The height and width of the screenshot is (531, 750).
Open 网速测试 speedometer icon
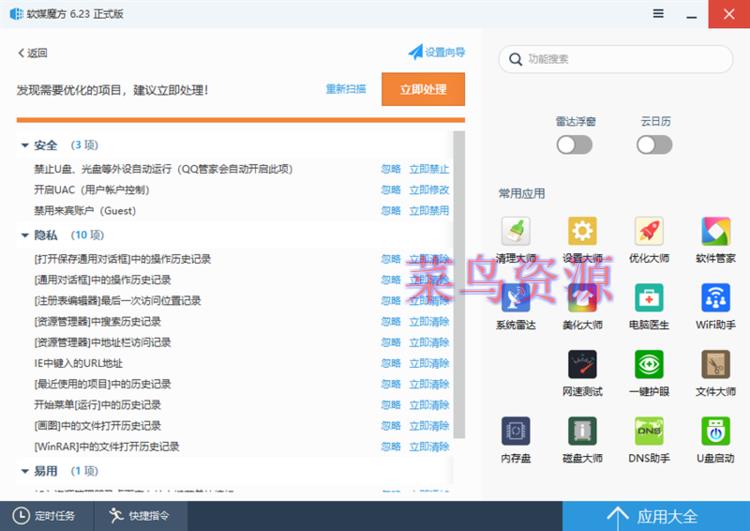click(x=582, y=365)
